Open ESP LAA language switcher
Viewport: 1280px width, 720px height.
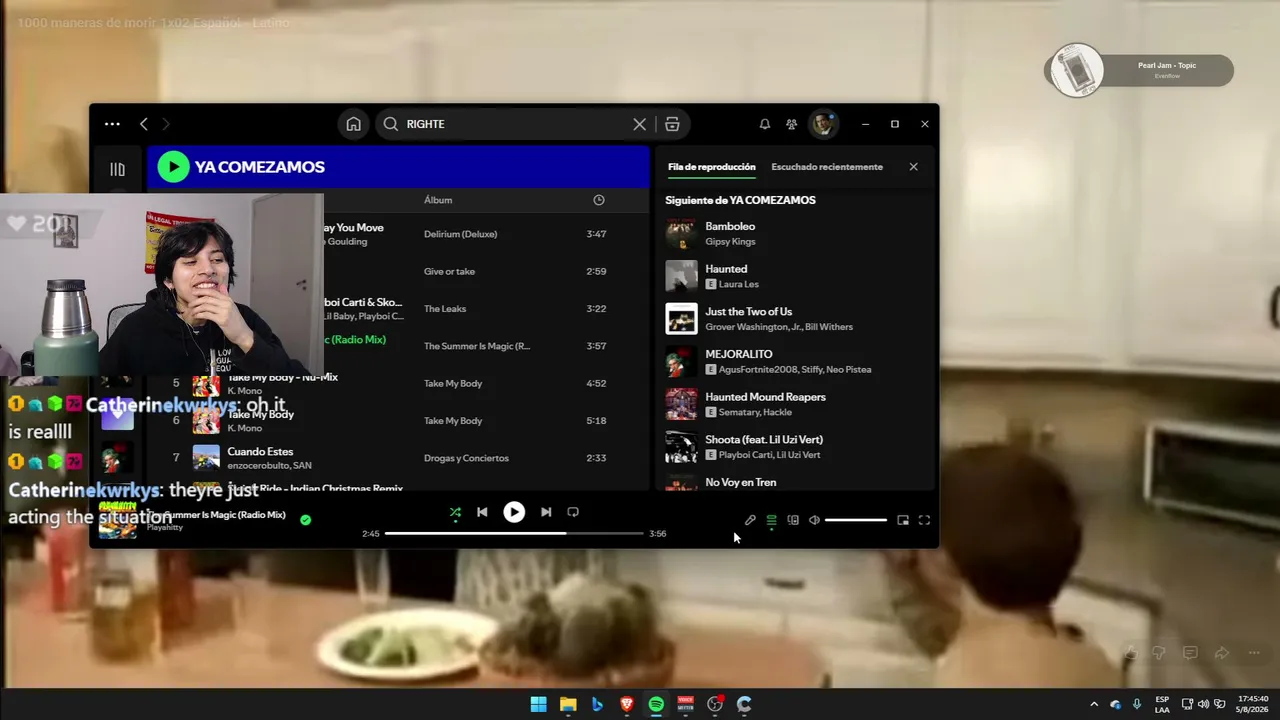pyautogui.click(x=1162, y=704)
